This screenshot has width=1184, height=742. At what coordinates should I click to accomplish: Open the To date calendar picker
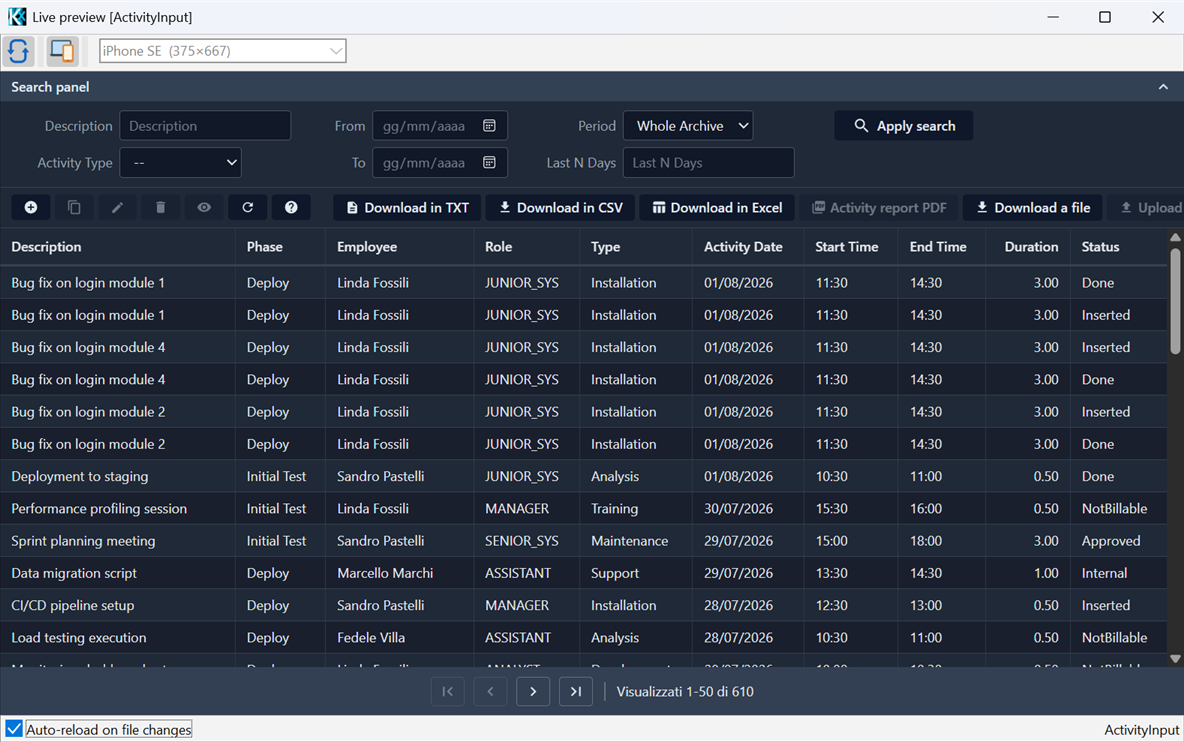click(x=489, y=162)
